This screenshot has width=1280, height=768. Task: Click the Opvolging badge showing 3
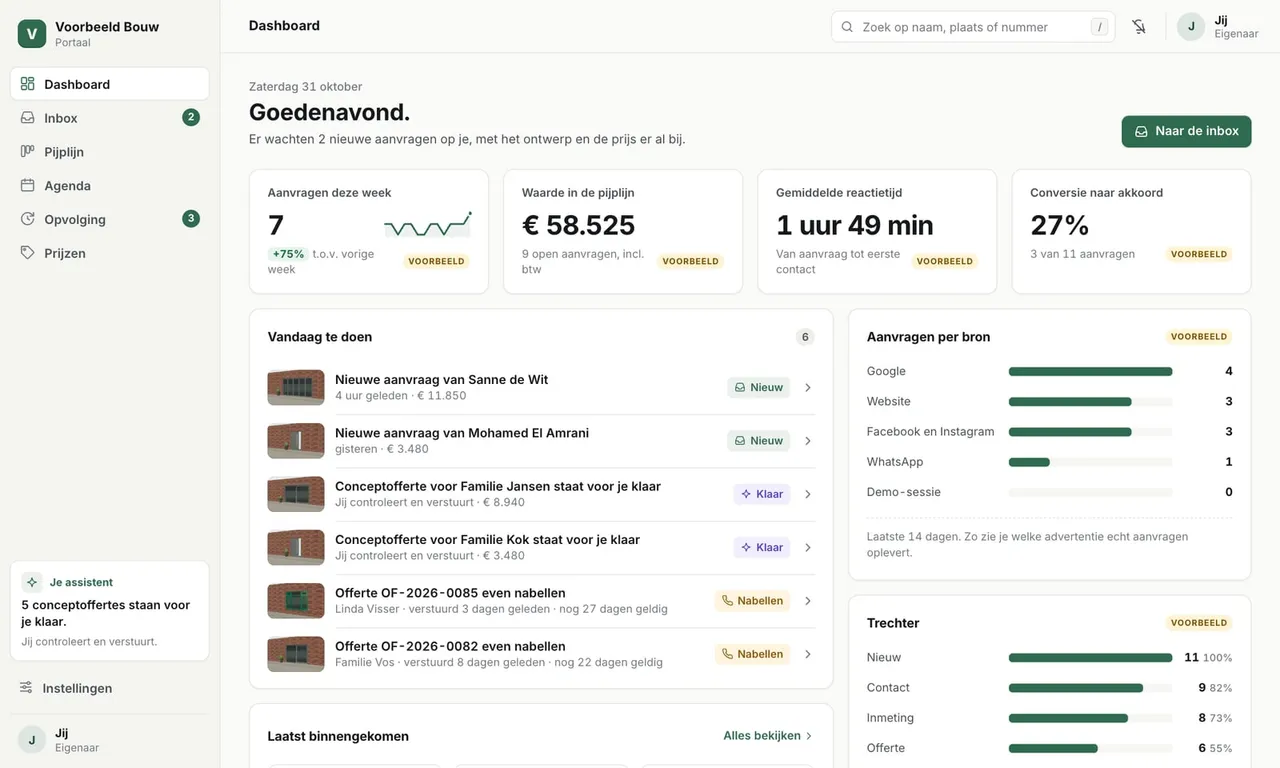191,219
